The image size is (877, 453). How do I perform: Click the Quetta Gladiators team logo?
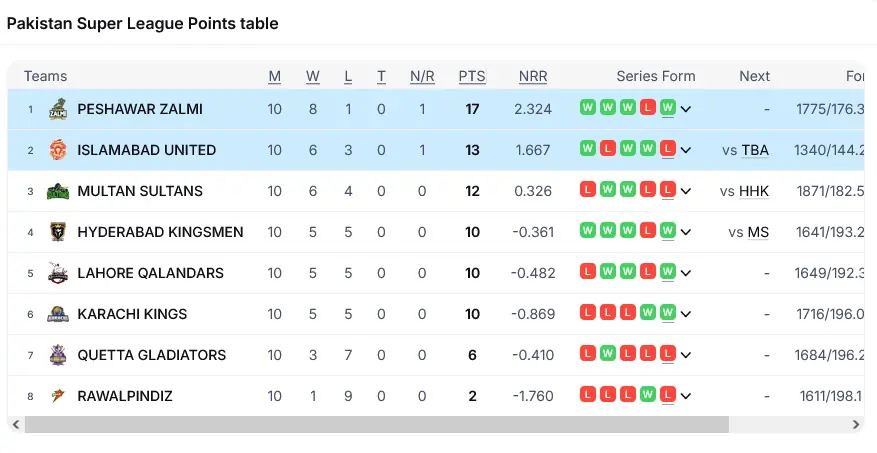coord(57,355)
